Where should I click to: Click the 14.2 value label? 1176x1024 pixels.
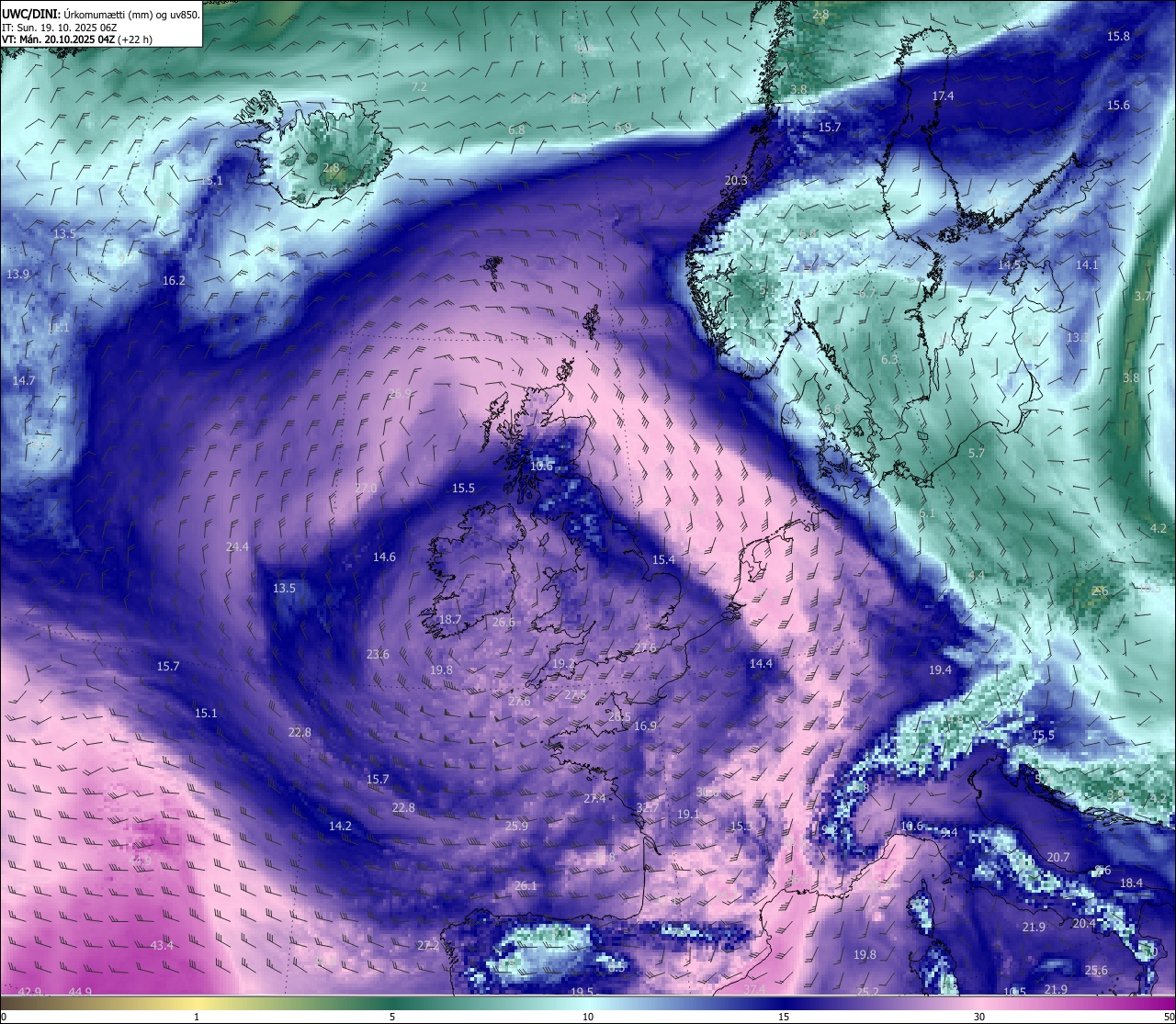pyautogui.click(x=340, y=827)
